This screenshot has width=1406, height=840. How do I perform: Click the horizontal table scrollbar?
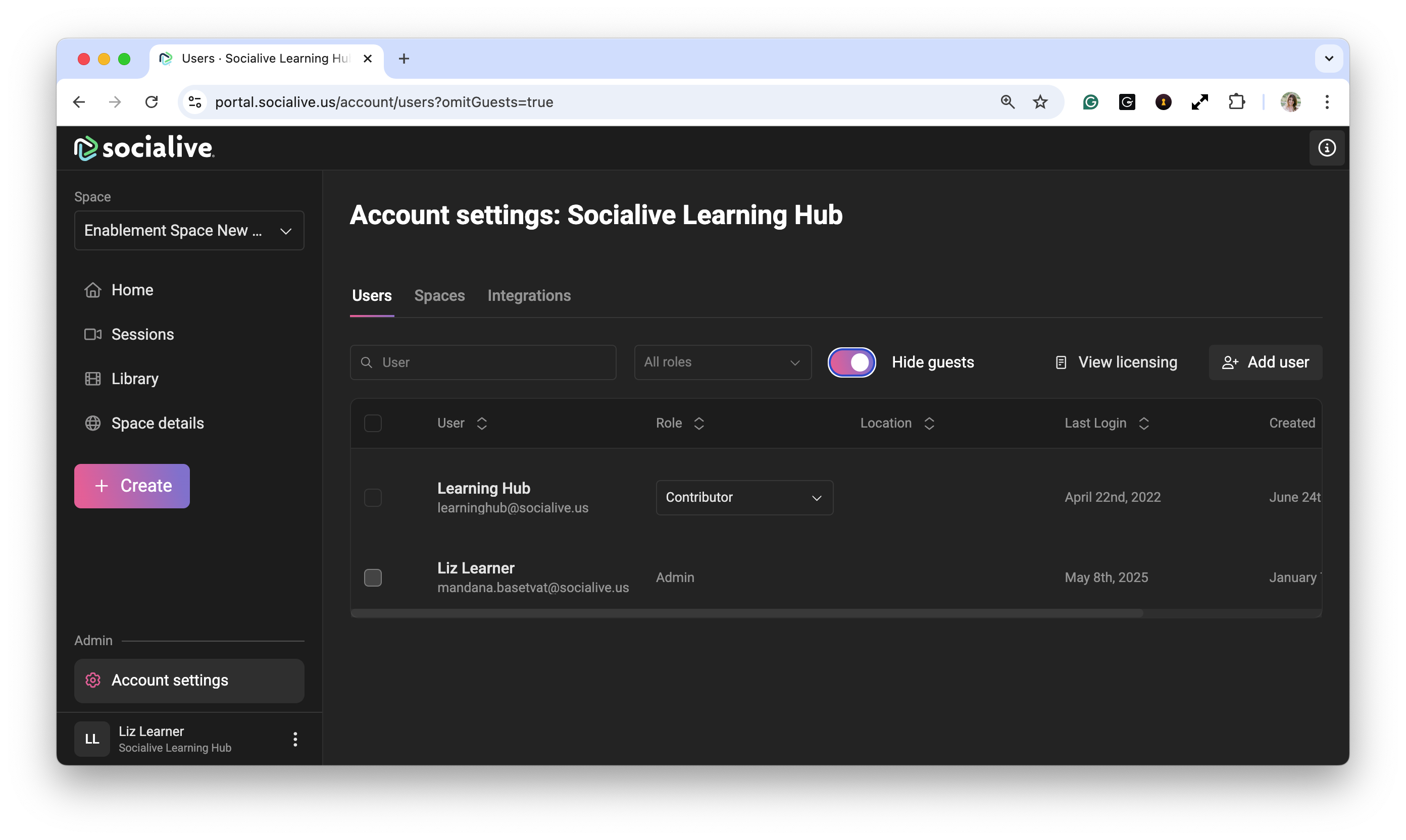click(746, 613)
